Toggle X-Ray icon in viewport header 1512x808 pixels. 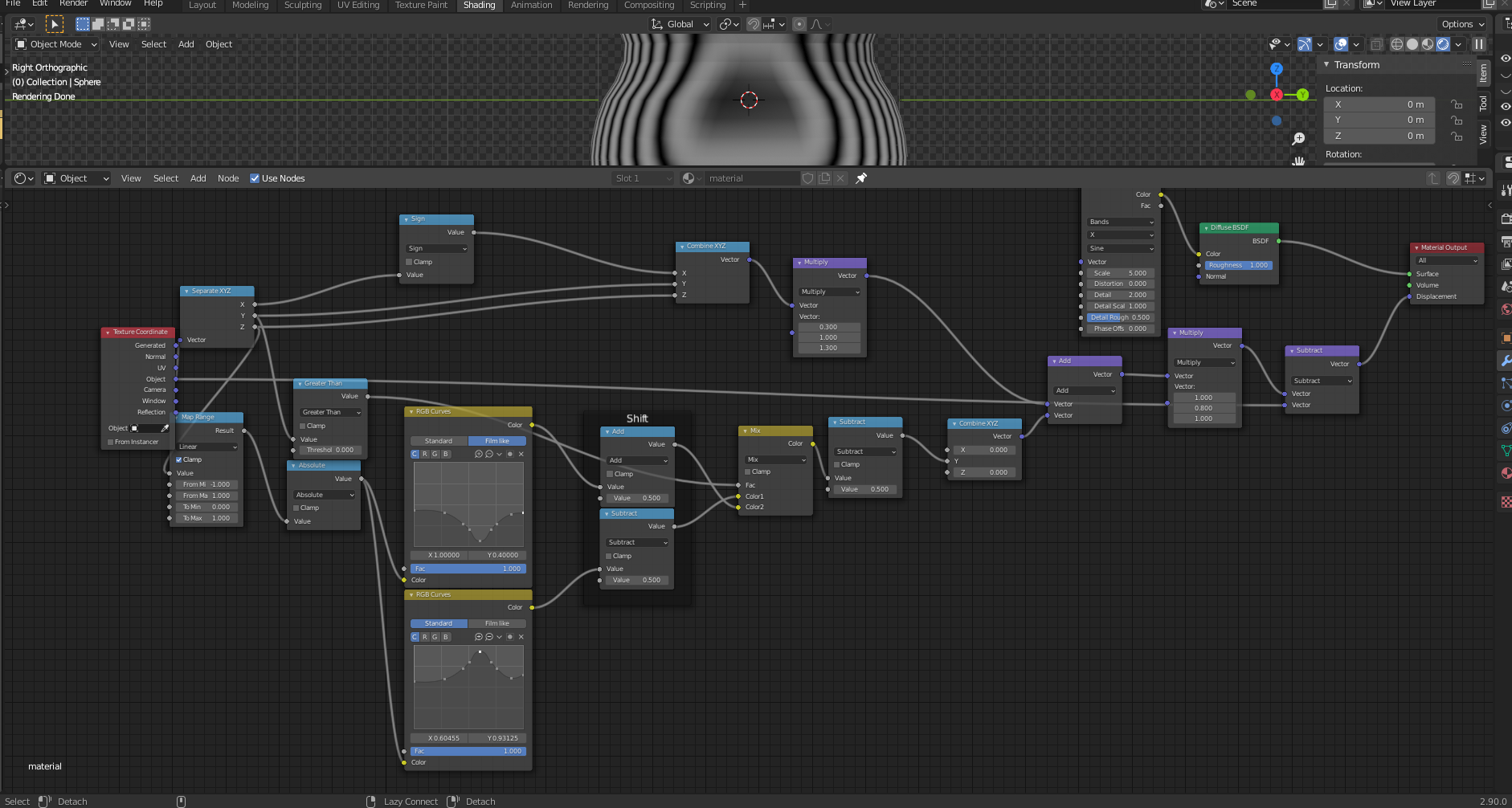pos(1376,44)
